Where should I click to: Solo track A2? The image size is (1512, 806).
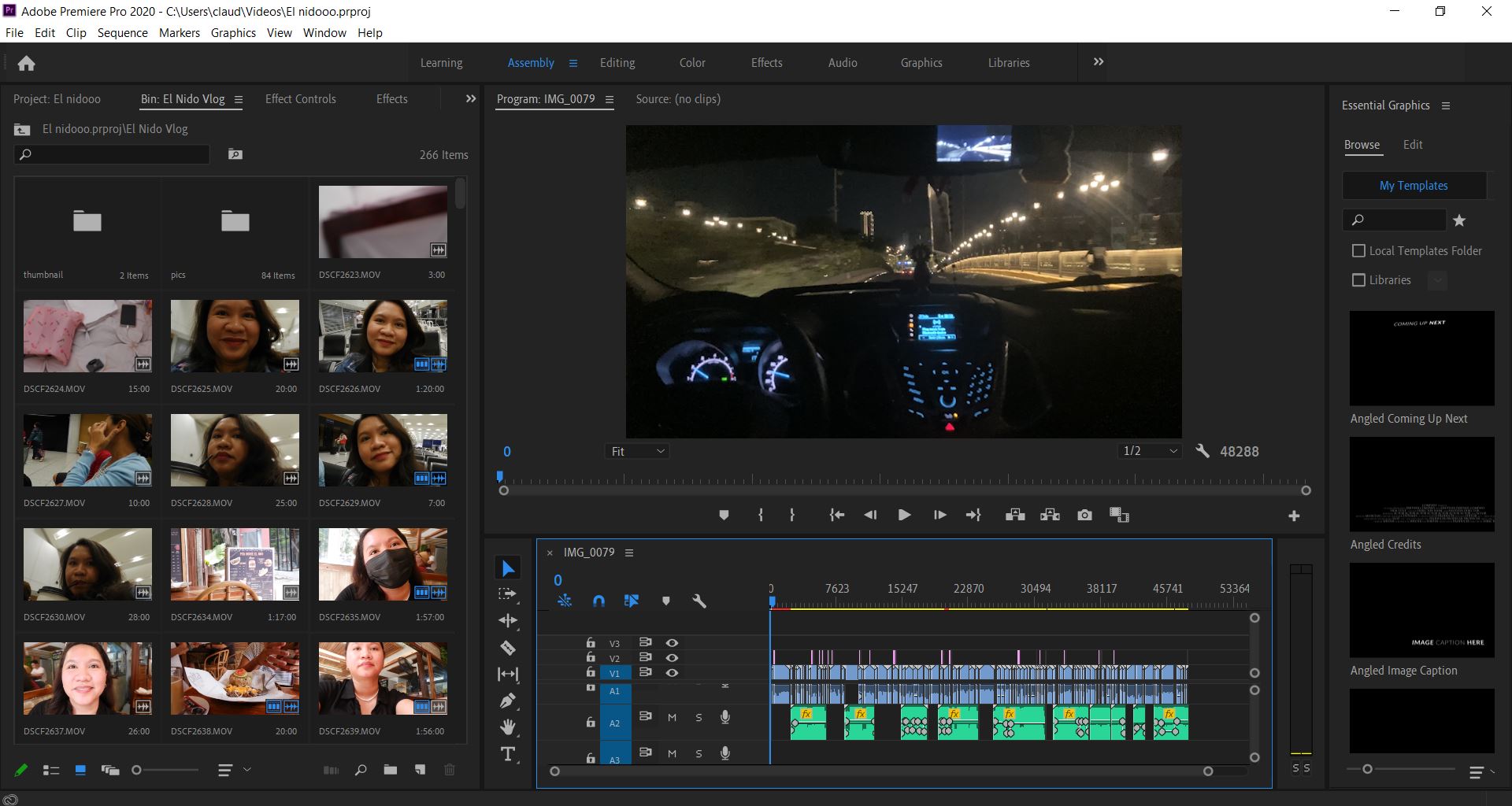point(699,717)
